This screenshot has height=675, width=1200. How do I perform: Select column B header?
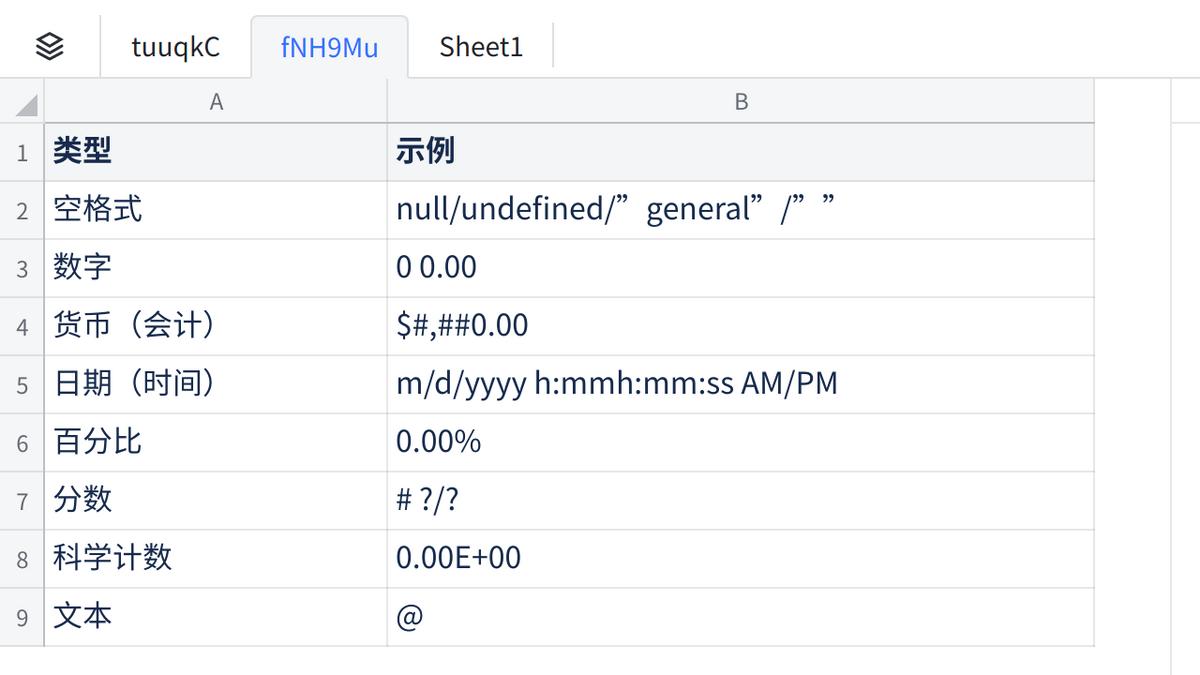point(740,100)
